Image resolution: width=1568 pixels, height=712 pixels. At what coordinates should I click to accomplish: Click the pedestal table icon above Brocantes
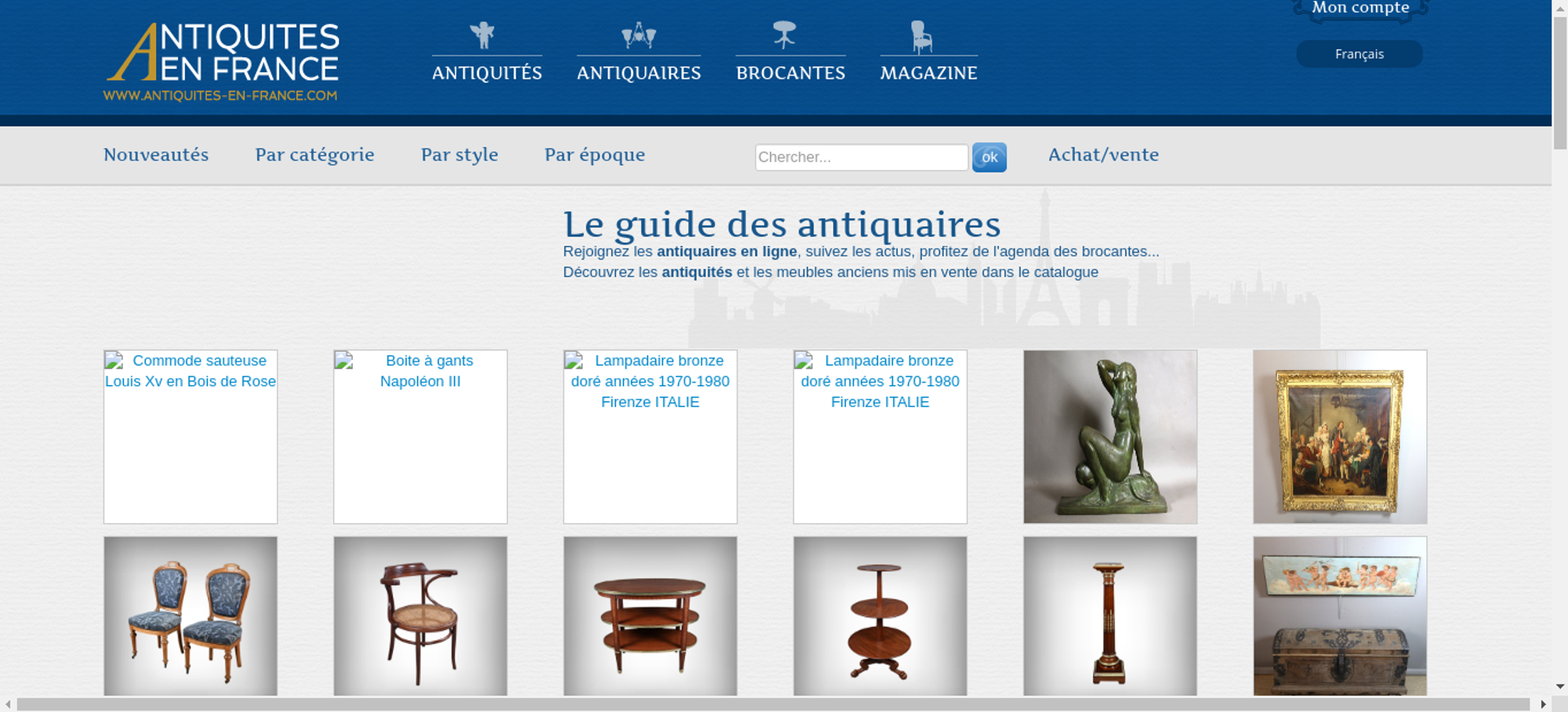[x=784, y=35]
